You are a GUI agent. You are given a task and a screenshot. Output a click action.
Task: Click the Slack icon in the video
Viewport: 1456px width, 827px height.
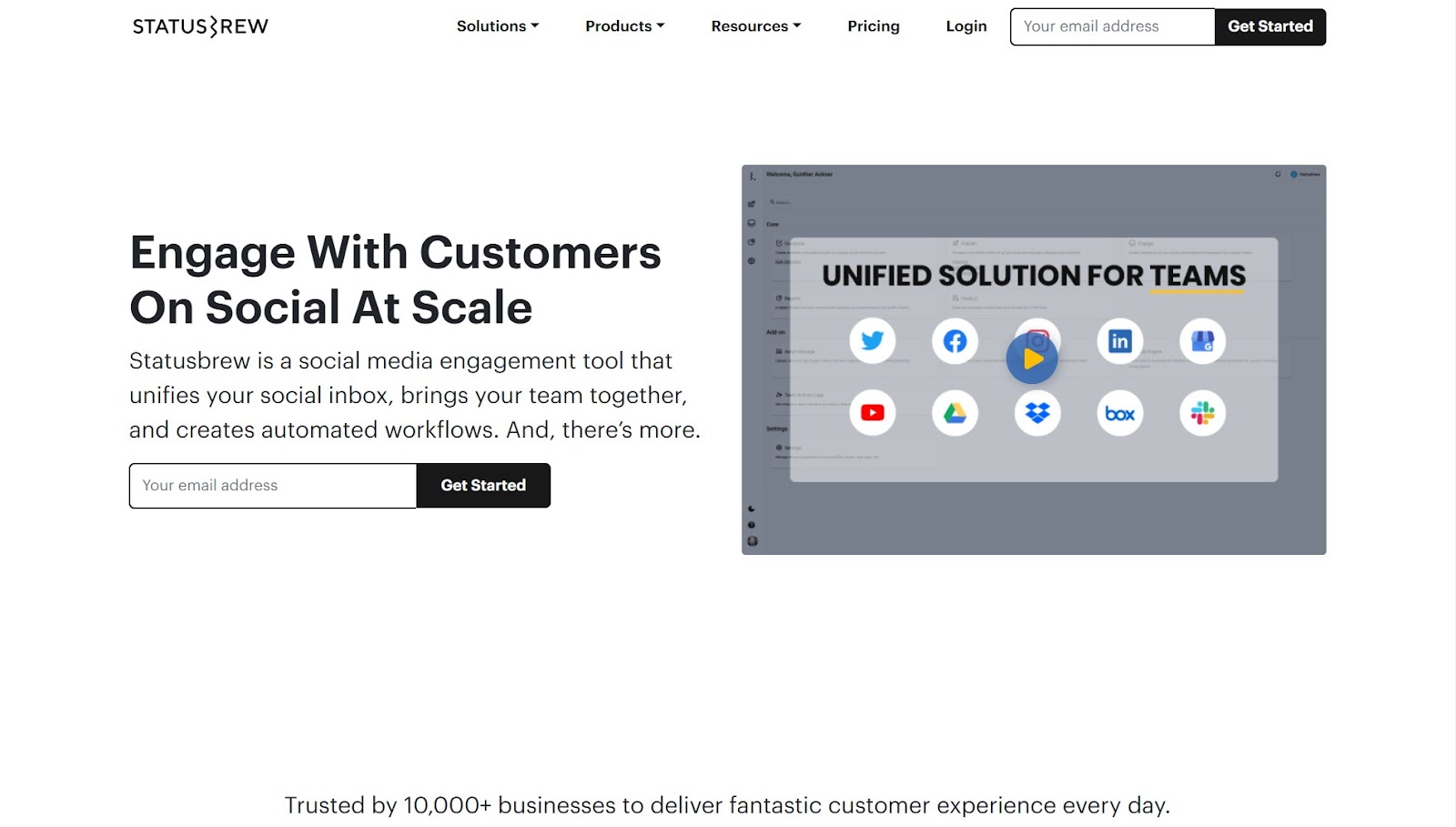tap(1202, 413)
